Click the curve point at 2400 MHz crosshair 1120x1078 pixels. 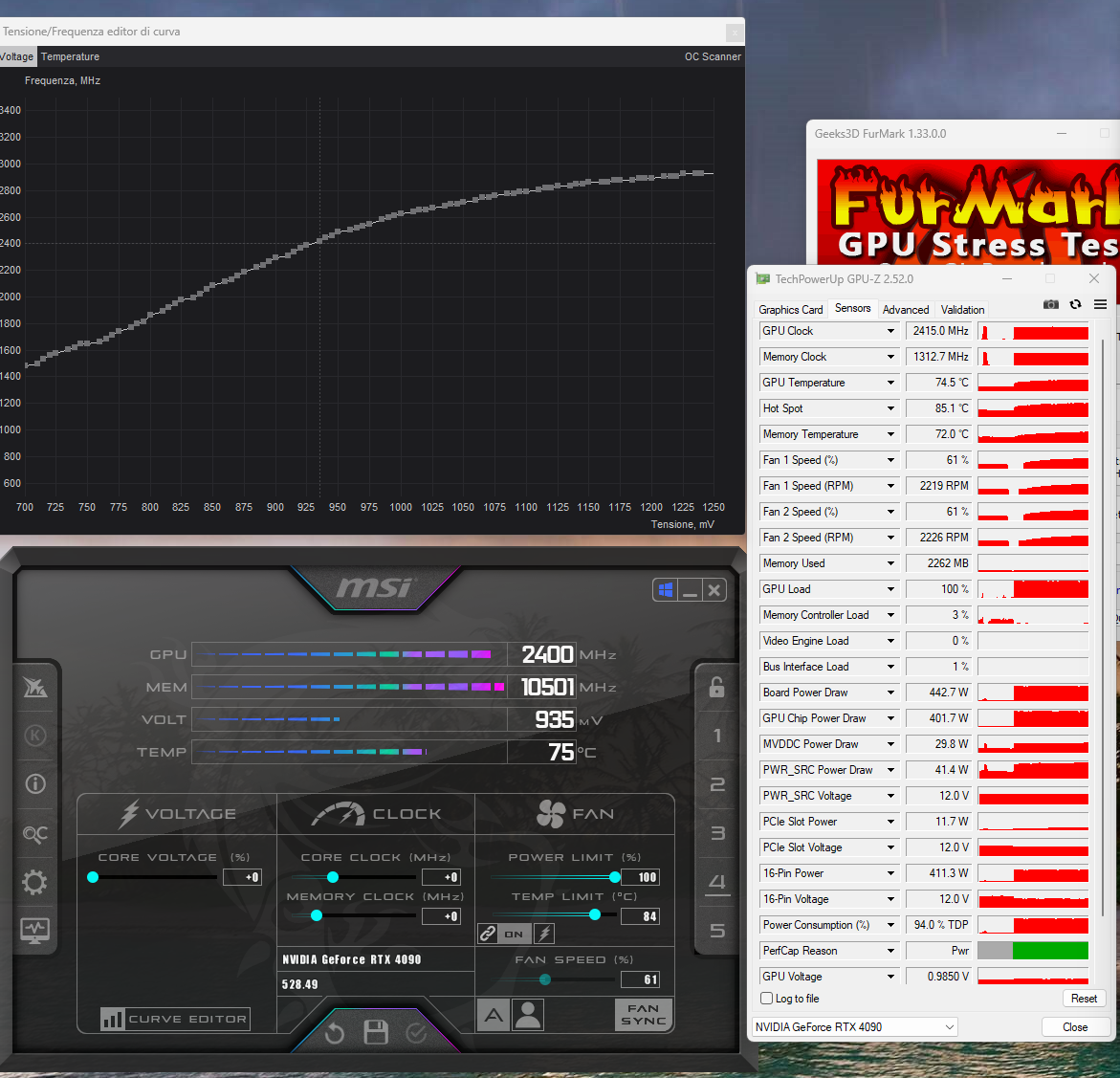[x=319, y=241]
